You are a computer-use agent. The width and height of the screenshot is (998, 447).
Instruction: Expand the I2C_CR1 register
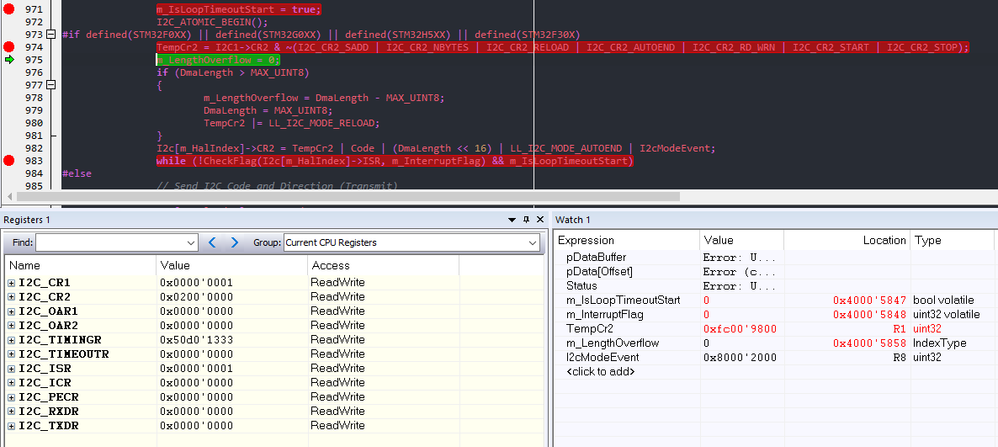[x=11, y=283]
